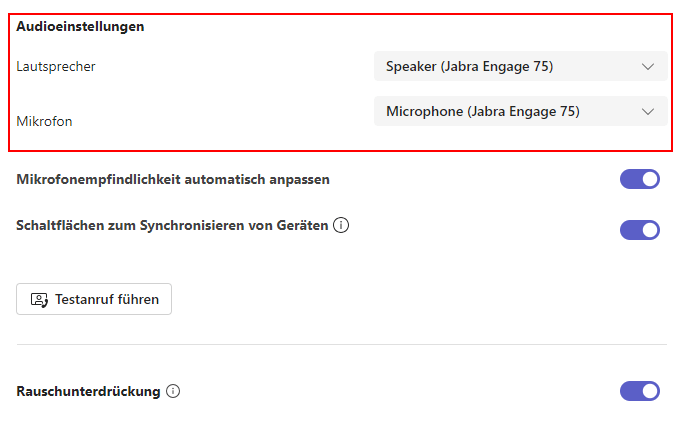The width and height of the screenshot is (681, 425).
Task: Expand the Microphone dropdown via its chevron arrow
Action: point(648,112)
